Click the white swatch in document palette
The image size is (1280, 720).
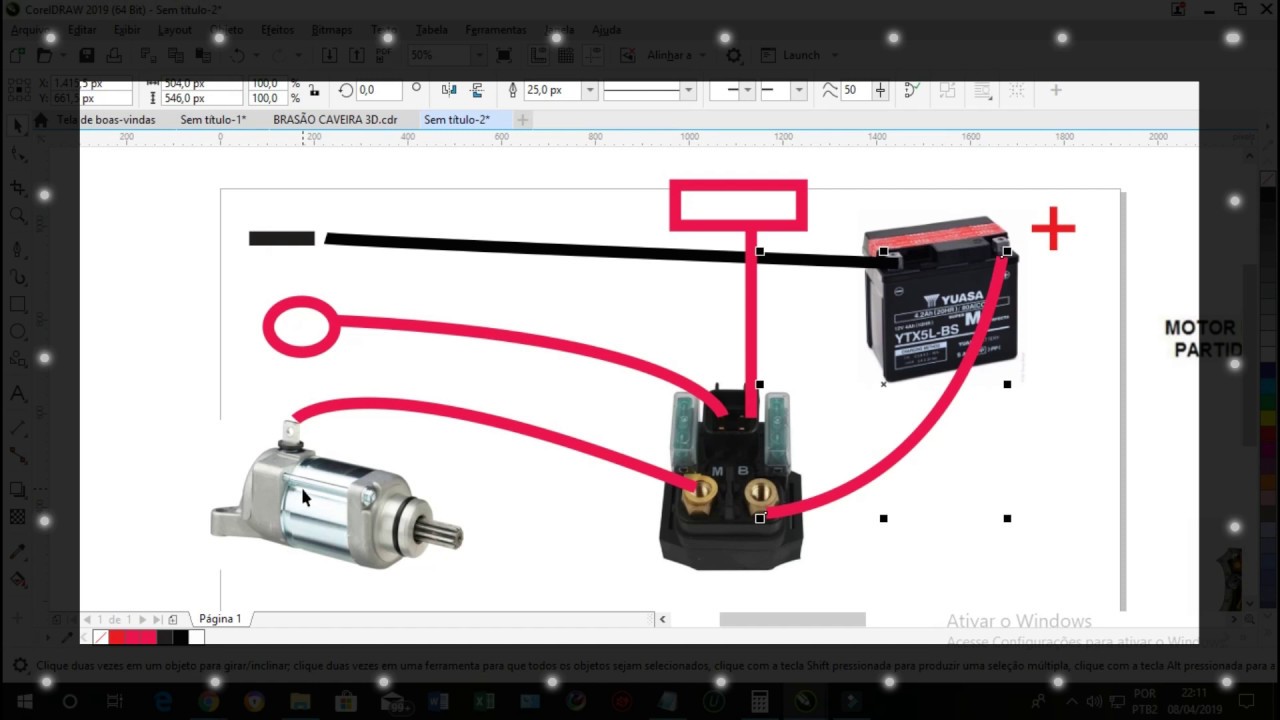[x=196, y=637]
